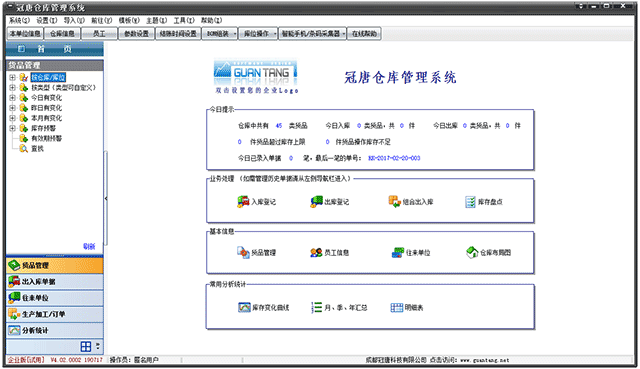This screenshot has height=369, width=640.
Task: Expand the 今日有变化 tree node
Action: tap(12, 98)
